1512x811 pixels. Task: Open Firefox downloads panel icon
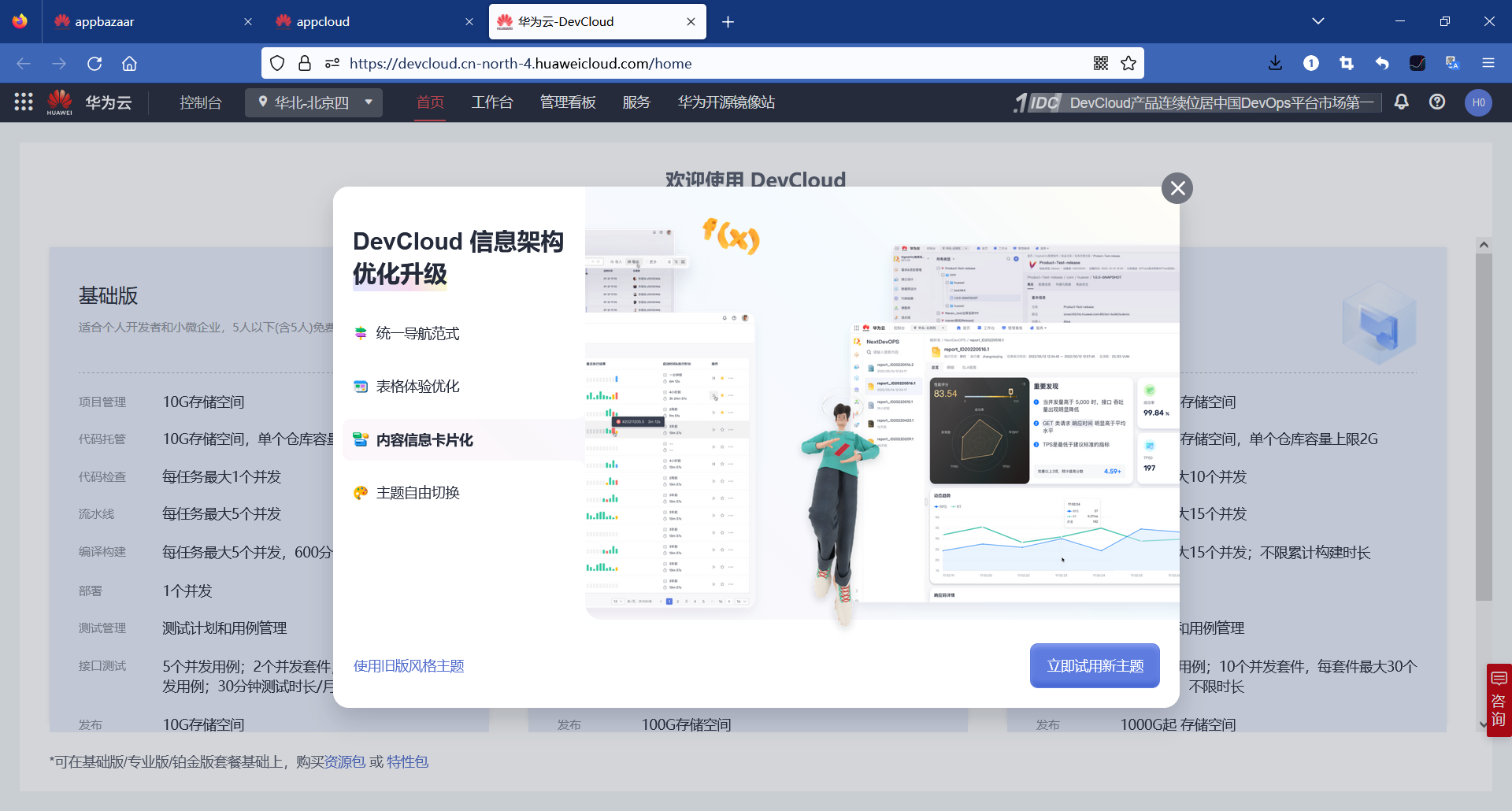click(x=1275, y=63)
